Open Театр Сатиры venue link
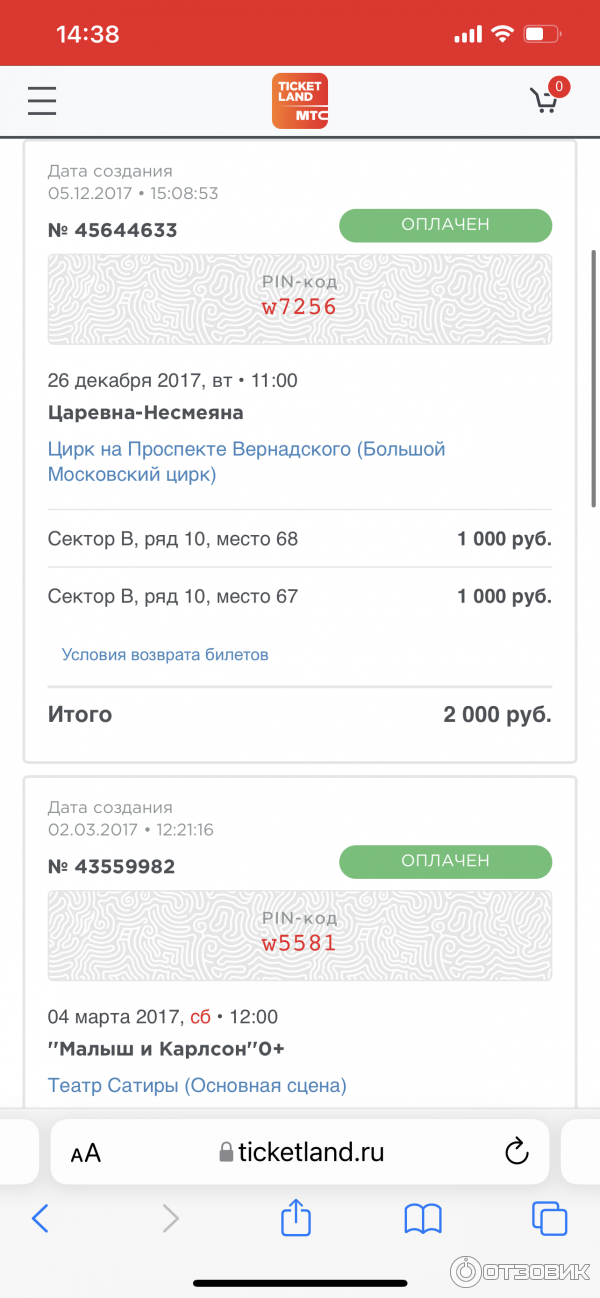Viewport: 600px width, 1298px height. [x=197, y=1085]
